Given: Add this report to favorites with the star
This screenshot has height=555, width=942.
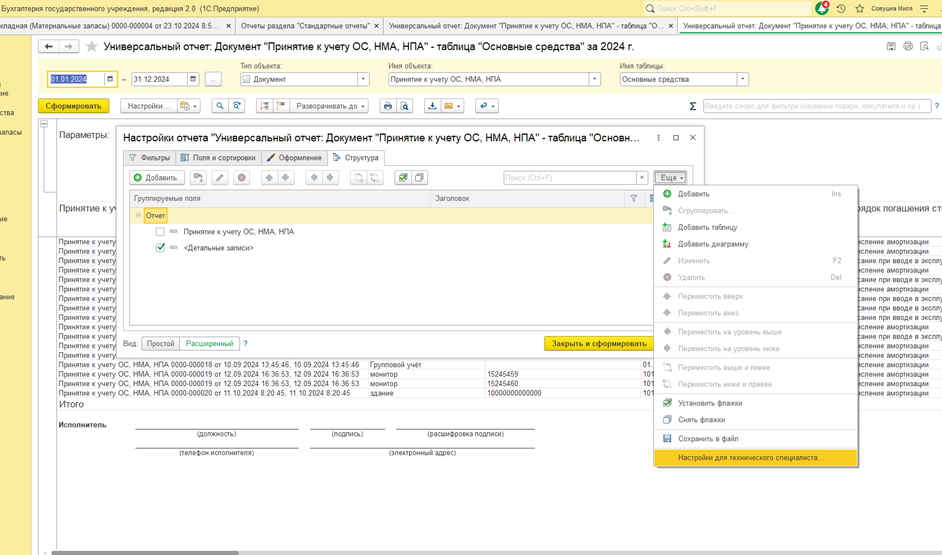Looking at the screenshot, I should click(91, 46).
